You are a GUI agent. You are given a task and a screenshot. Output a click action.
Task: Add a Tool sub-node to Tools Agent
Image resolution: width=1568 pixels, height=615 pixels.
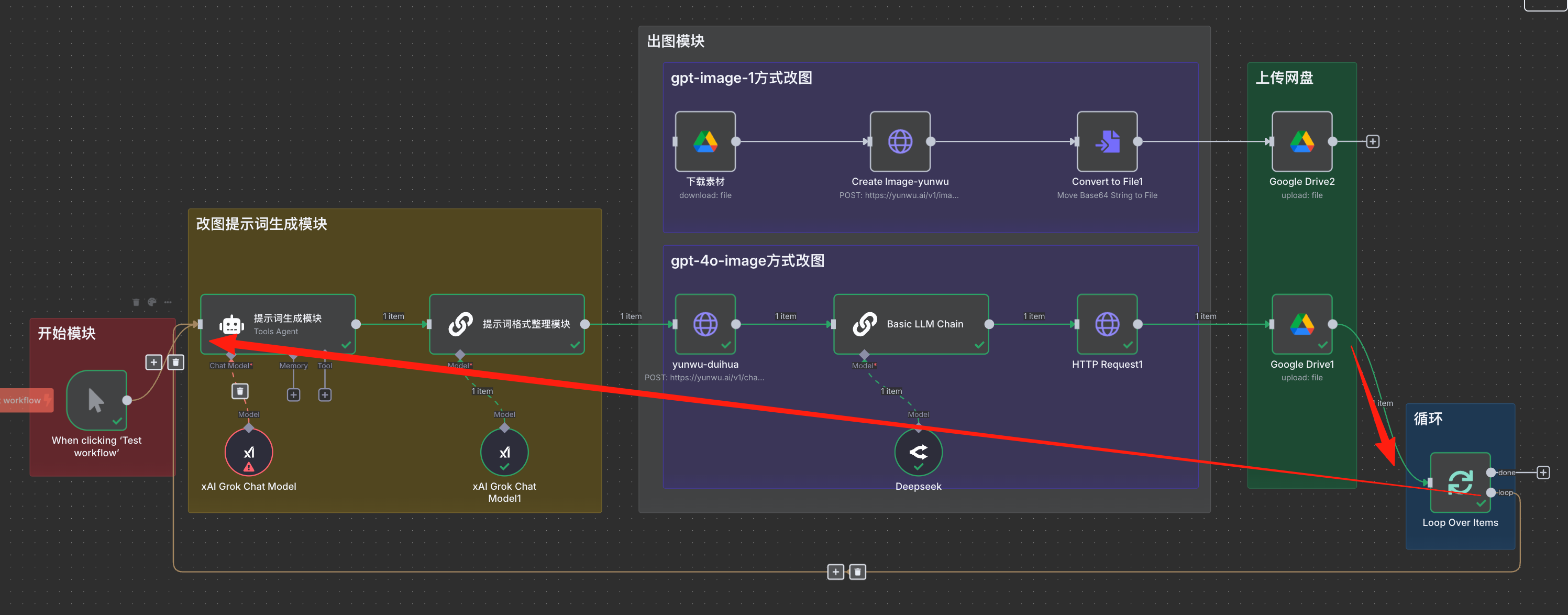point(325,394)
